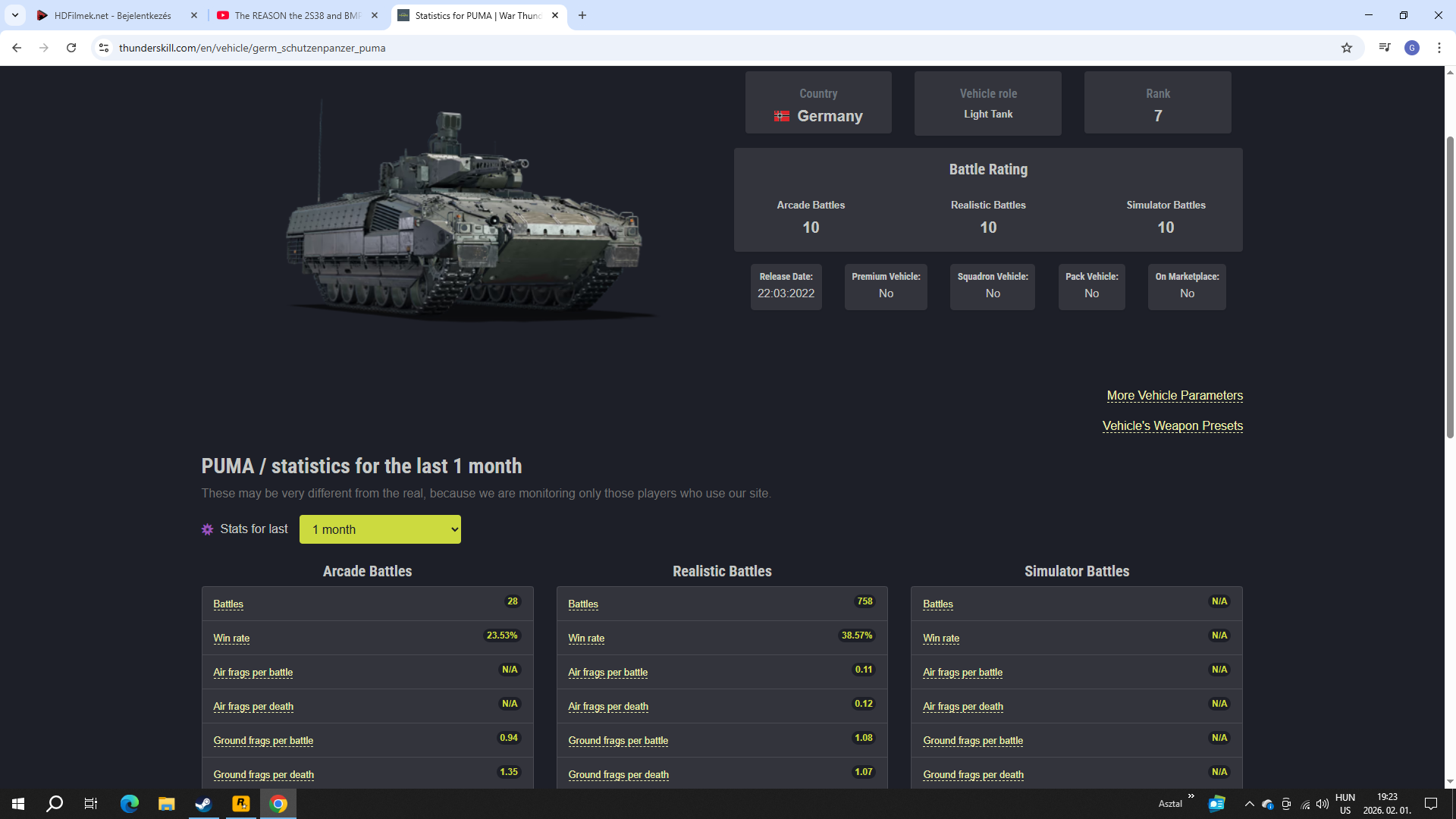Bookmark this page with star icon
This screenshot has width=1456, height=819.
pos(1347,48)
